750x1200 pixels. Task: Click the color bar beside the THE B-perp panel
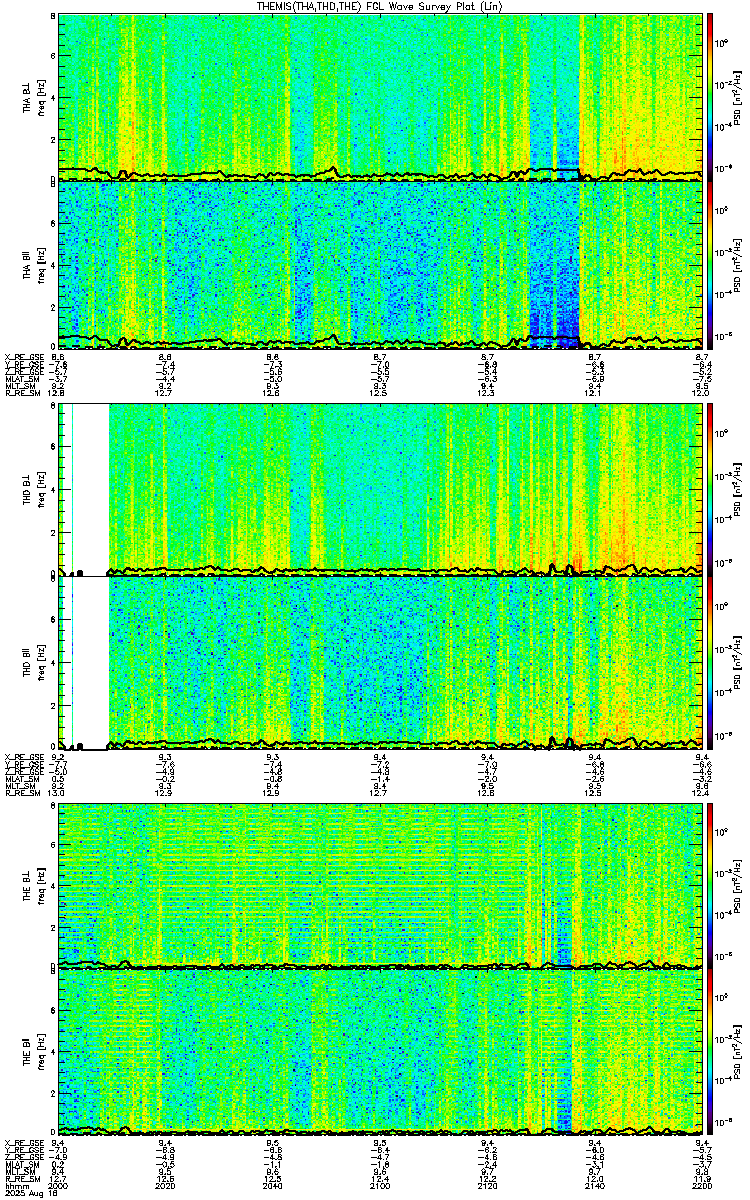click(709, 885)
